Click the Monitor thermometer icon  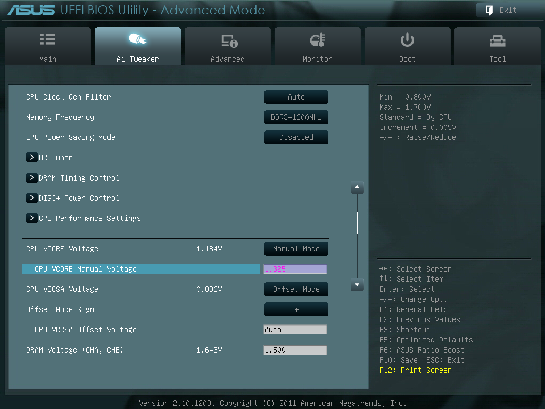click(x=317, y=40)
